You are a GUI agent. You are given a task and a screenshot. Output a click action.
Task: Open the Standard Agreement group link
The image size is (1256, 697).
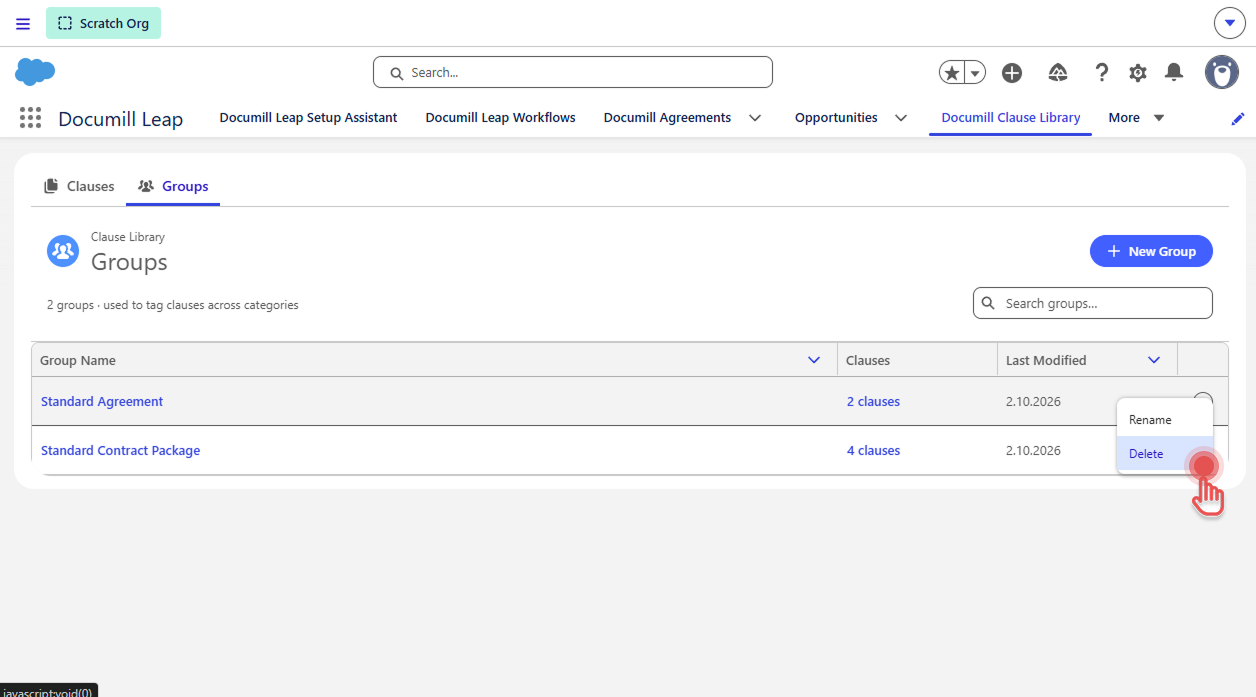tap(102, 401)
